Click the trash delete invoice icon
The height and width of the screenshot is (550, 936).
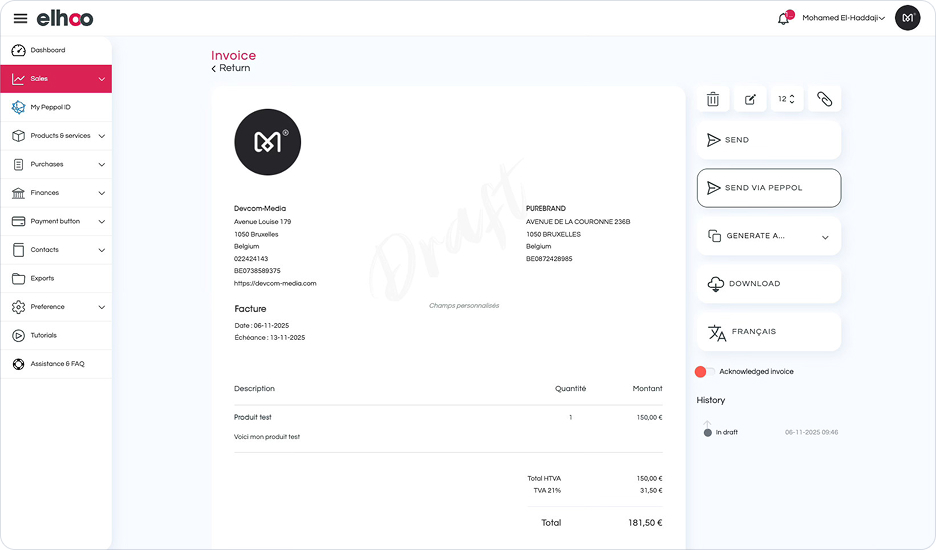[713, 99]
